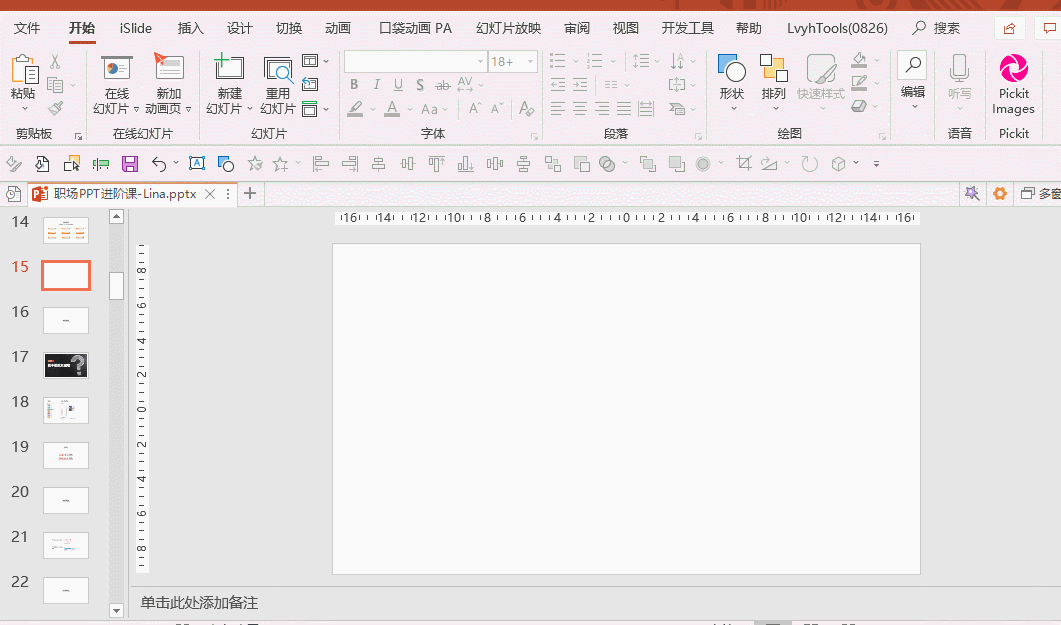Screen dimensions: 1061x625
Task: Click the Merge Shapes icon
Action: point(608,164)
